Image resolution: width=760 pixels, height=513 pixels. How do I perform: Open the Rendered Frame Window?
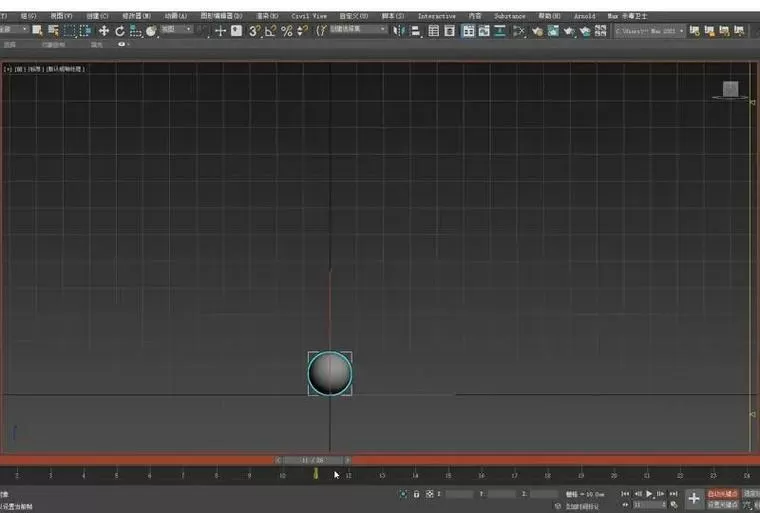(553, 31)
